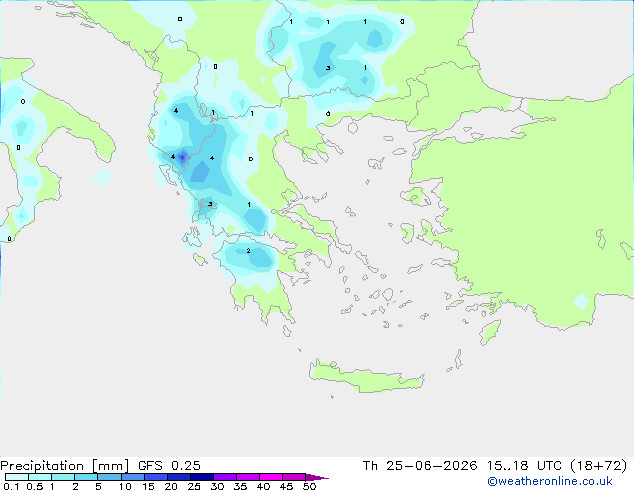Image resolution: width=634 pixels, height=490 pixels.
Task: Open the weatheronline.co.uk copyright link
Action: pyautogui.click(x=550, y=481)
